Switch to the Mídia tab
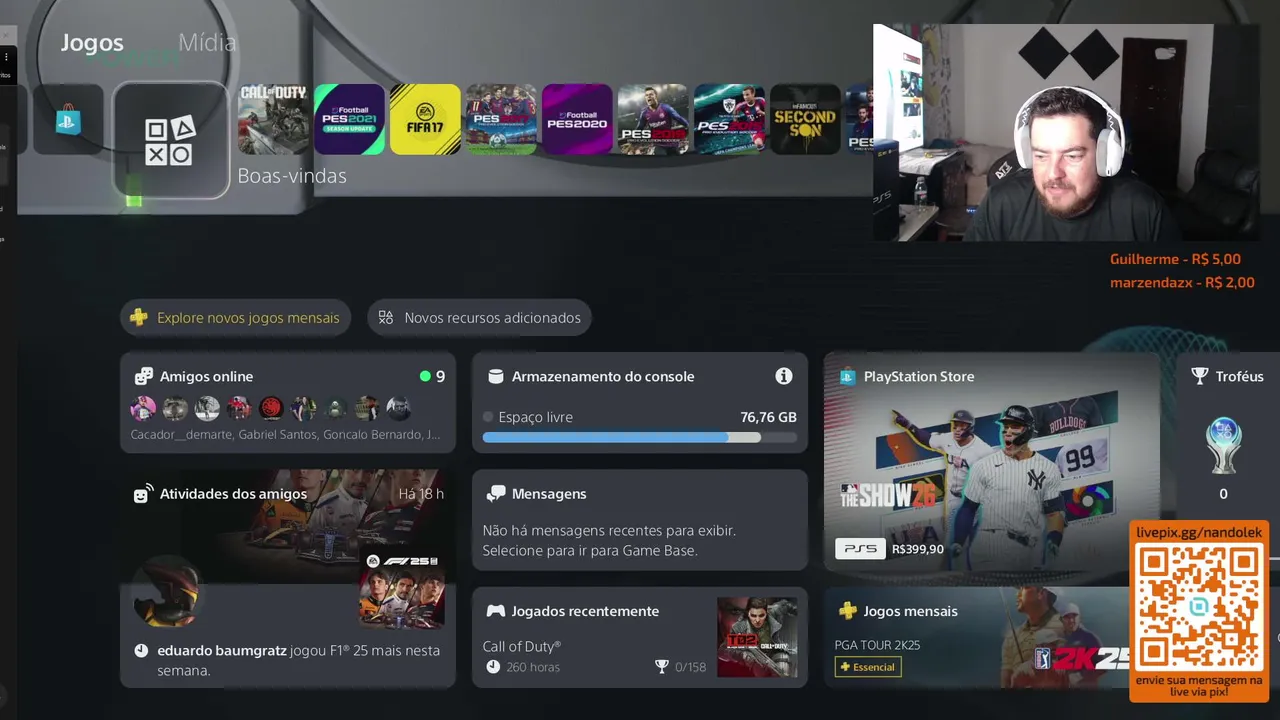 point(207,42)
